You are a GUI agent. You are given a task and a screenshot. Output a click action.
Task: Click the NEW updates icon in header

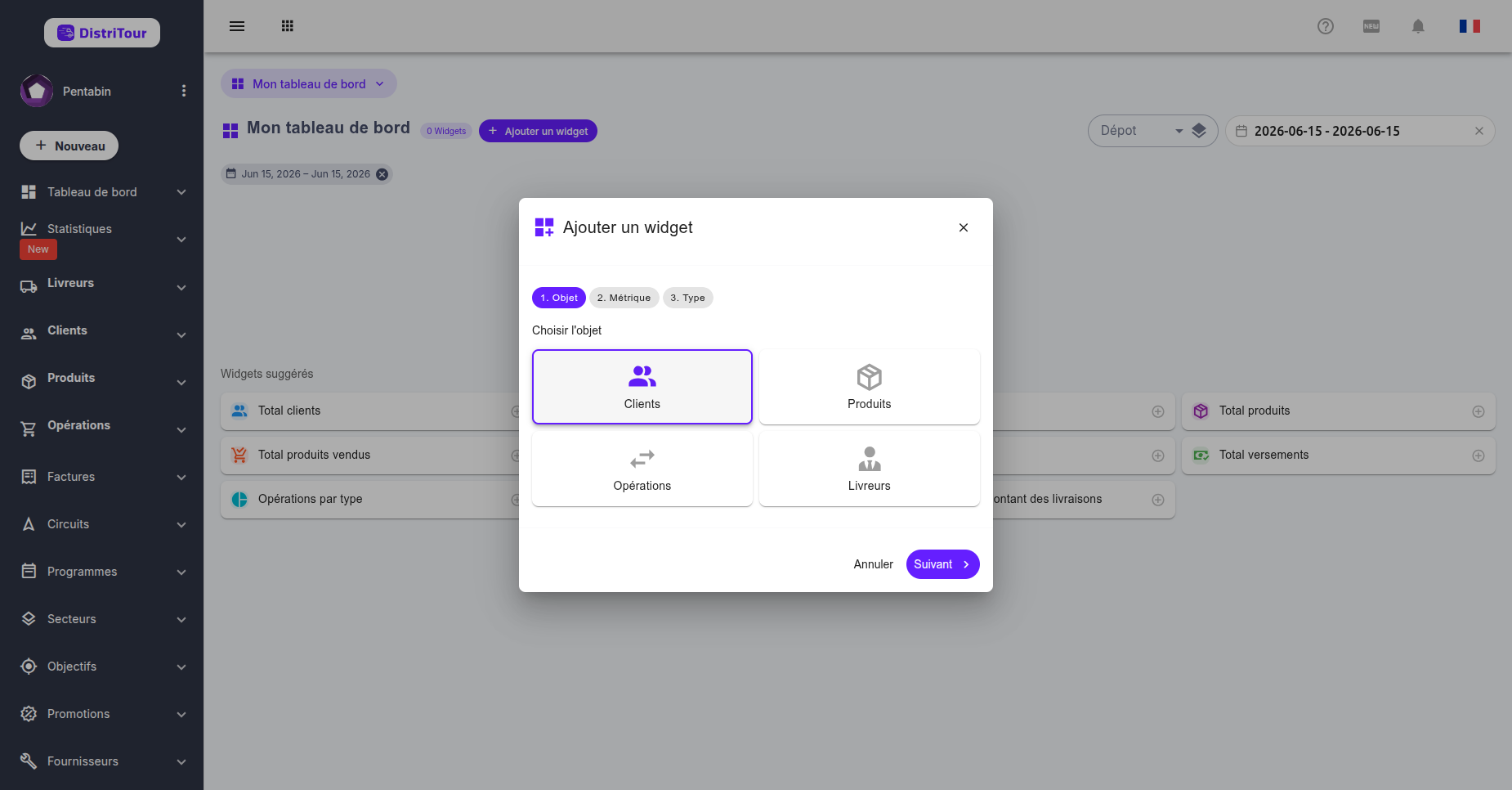1371,26
